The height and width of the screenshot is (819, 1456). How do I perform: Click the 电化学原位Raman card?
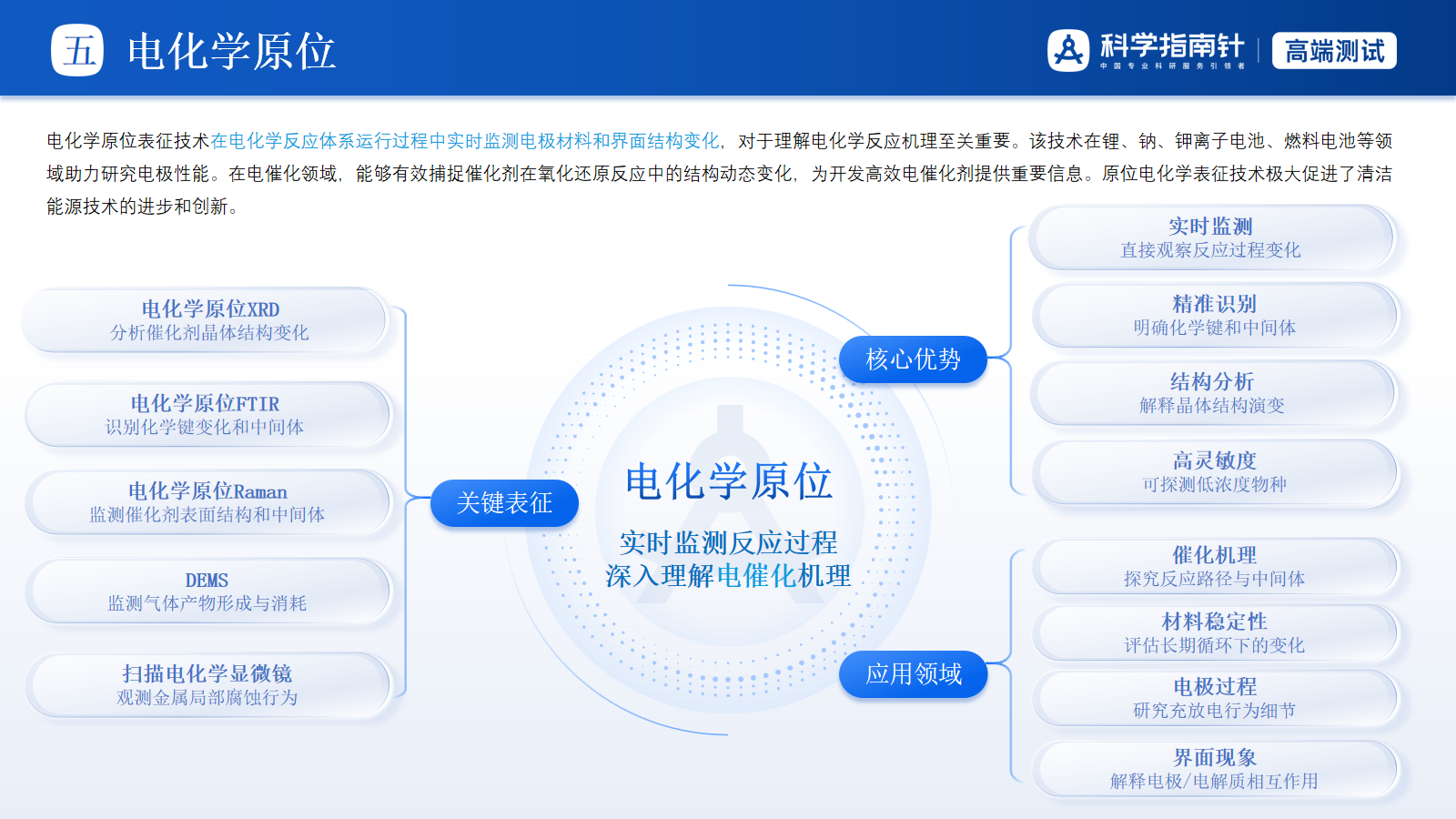[x=207, y=502]
